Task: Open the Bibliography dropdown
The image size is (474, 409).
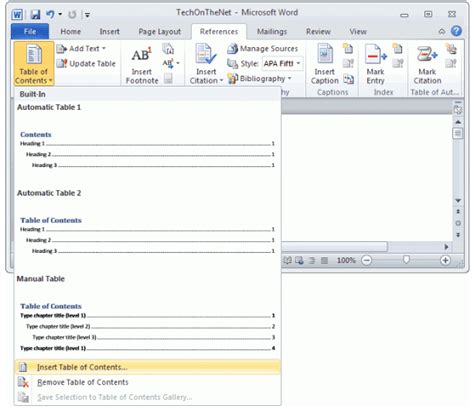Action: [x=259, y=79]
